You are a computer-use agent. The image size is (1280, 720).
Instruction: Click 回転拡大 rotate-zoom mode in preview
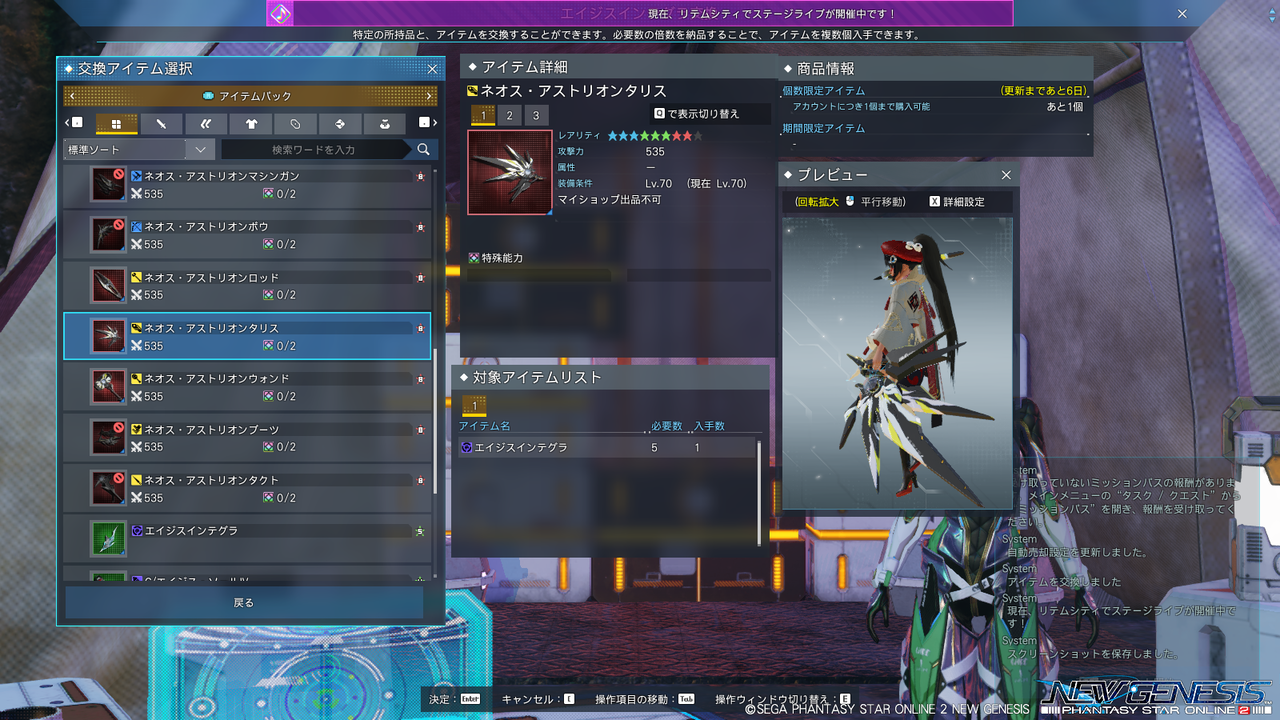point(818,202)
